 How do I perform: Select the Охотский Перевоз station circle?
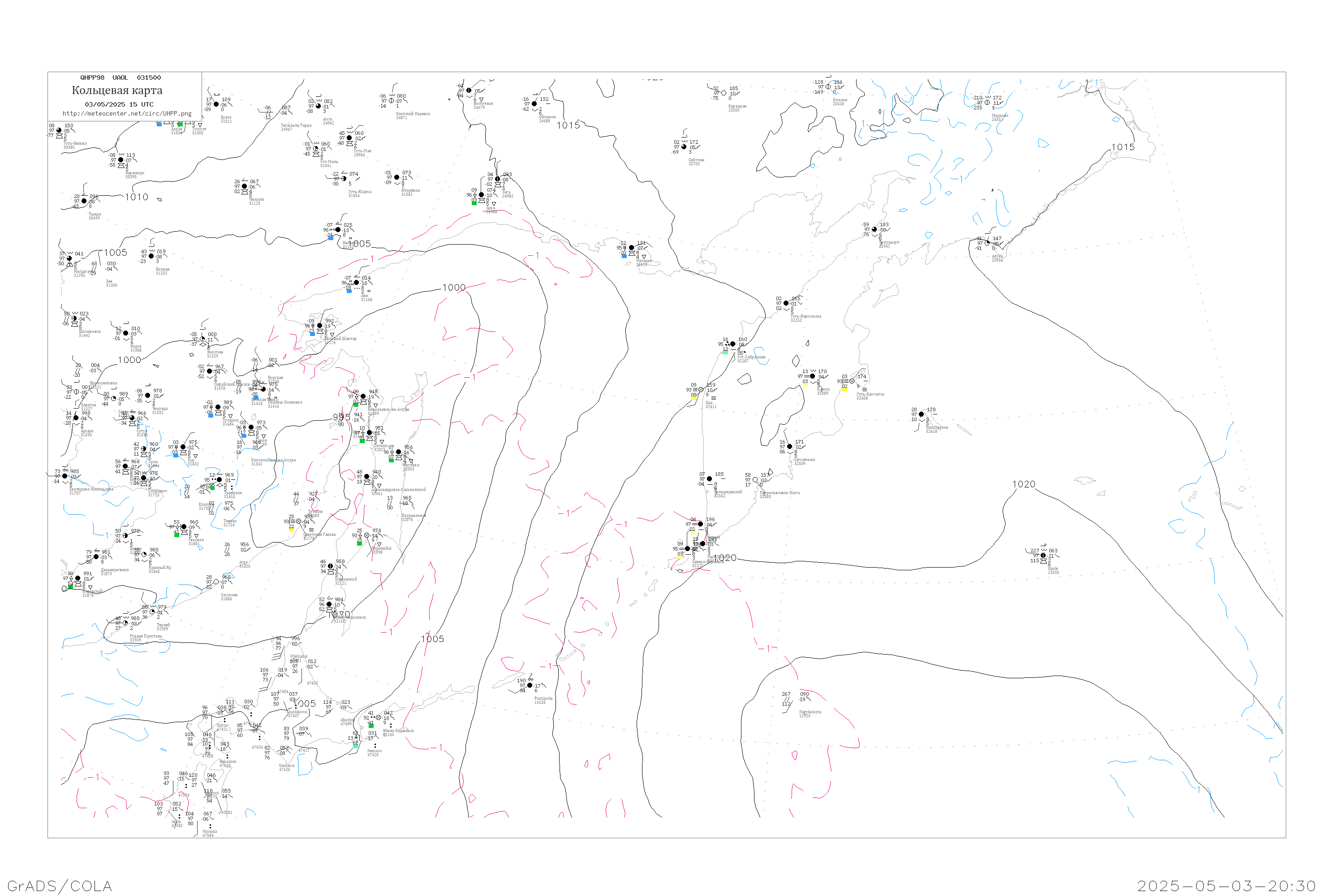pyautogui.click(x=392, y=100)
